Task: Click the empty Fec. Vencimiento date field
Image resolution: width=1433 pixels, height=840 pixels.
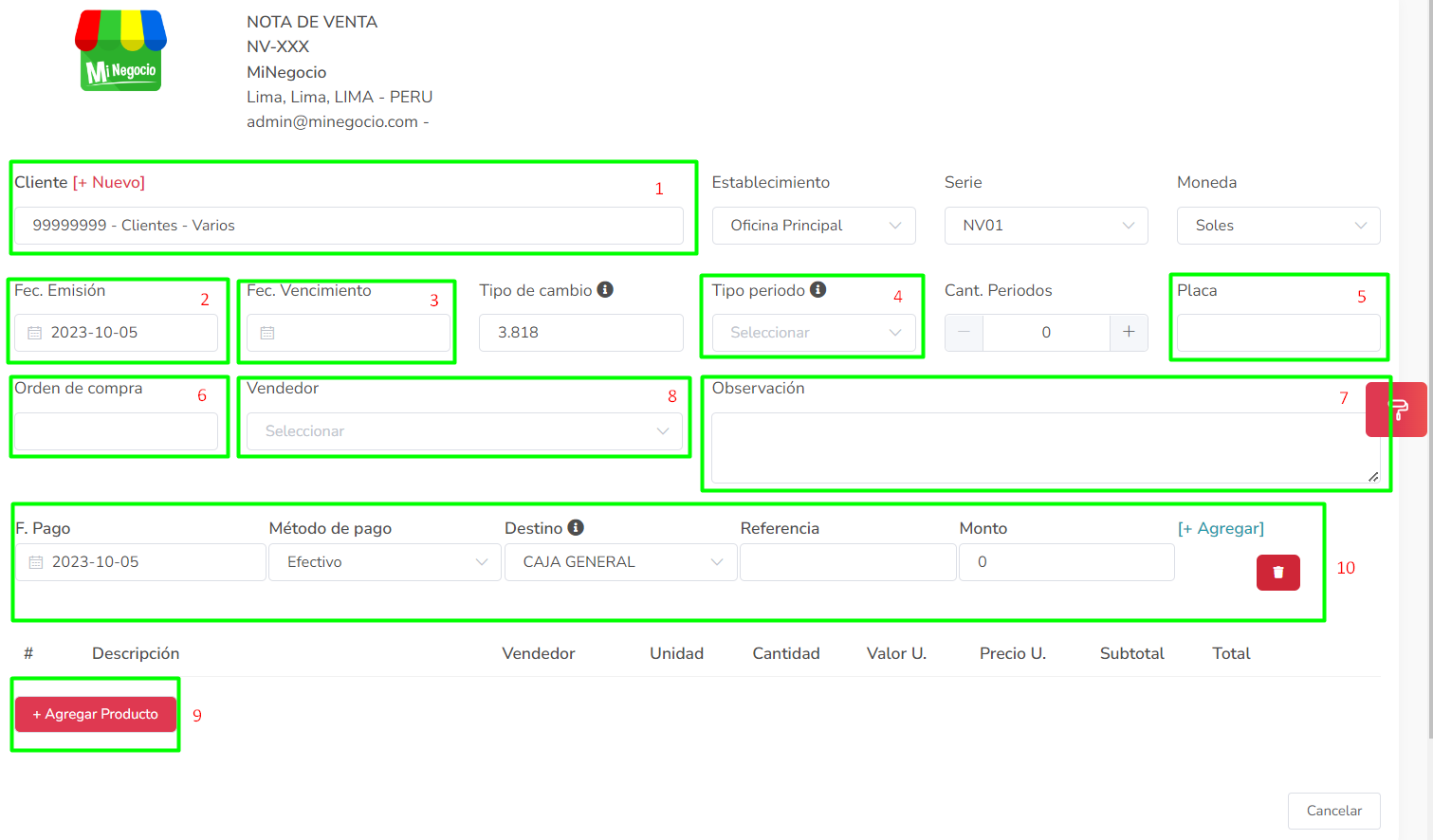Action: 348,333
